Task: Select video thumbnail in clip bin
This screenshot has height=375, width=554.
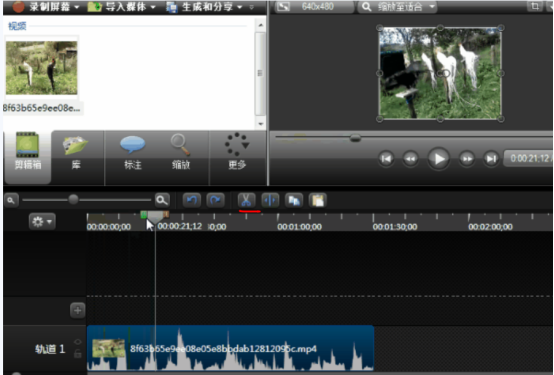Action: coord(41,68)
